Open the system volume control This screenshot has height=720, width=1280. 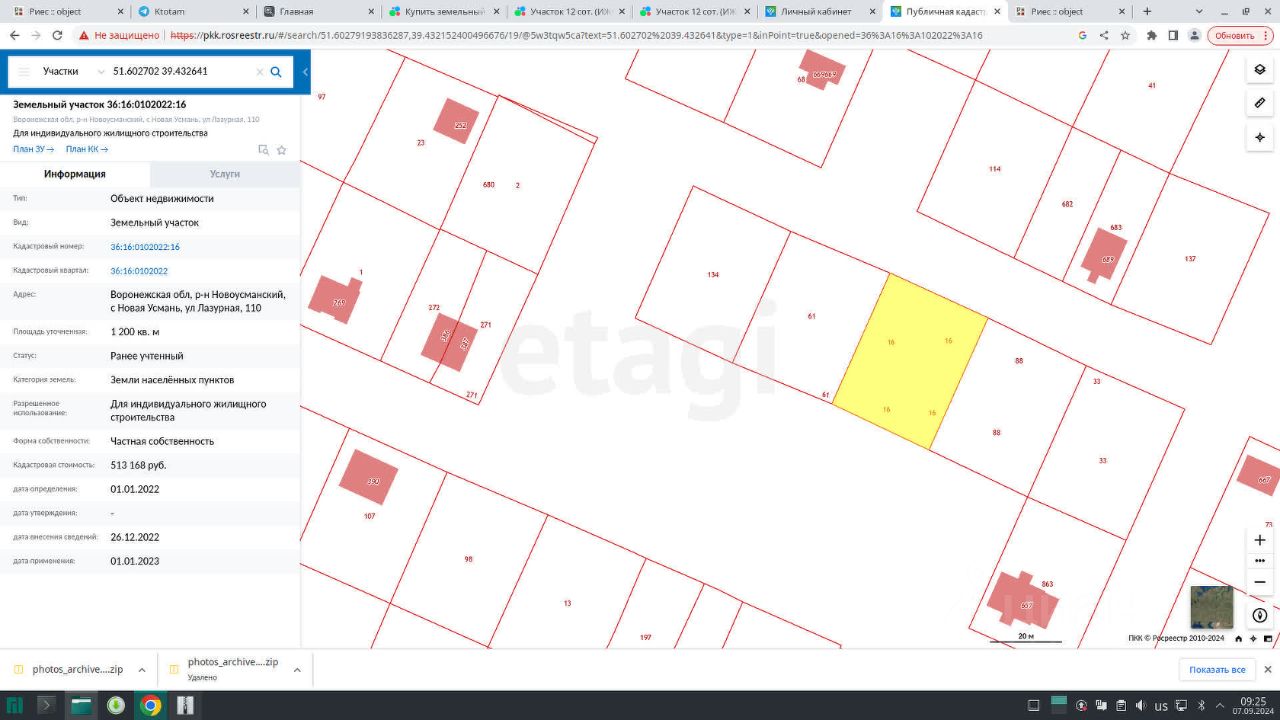1141,705
